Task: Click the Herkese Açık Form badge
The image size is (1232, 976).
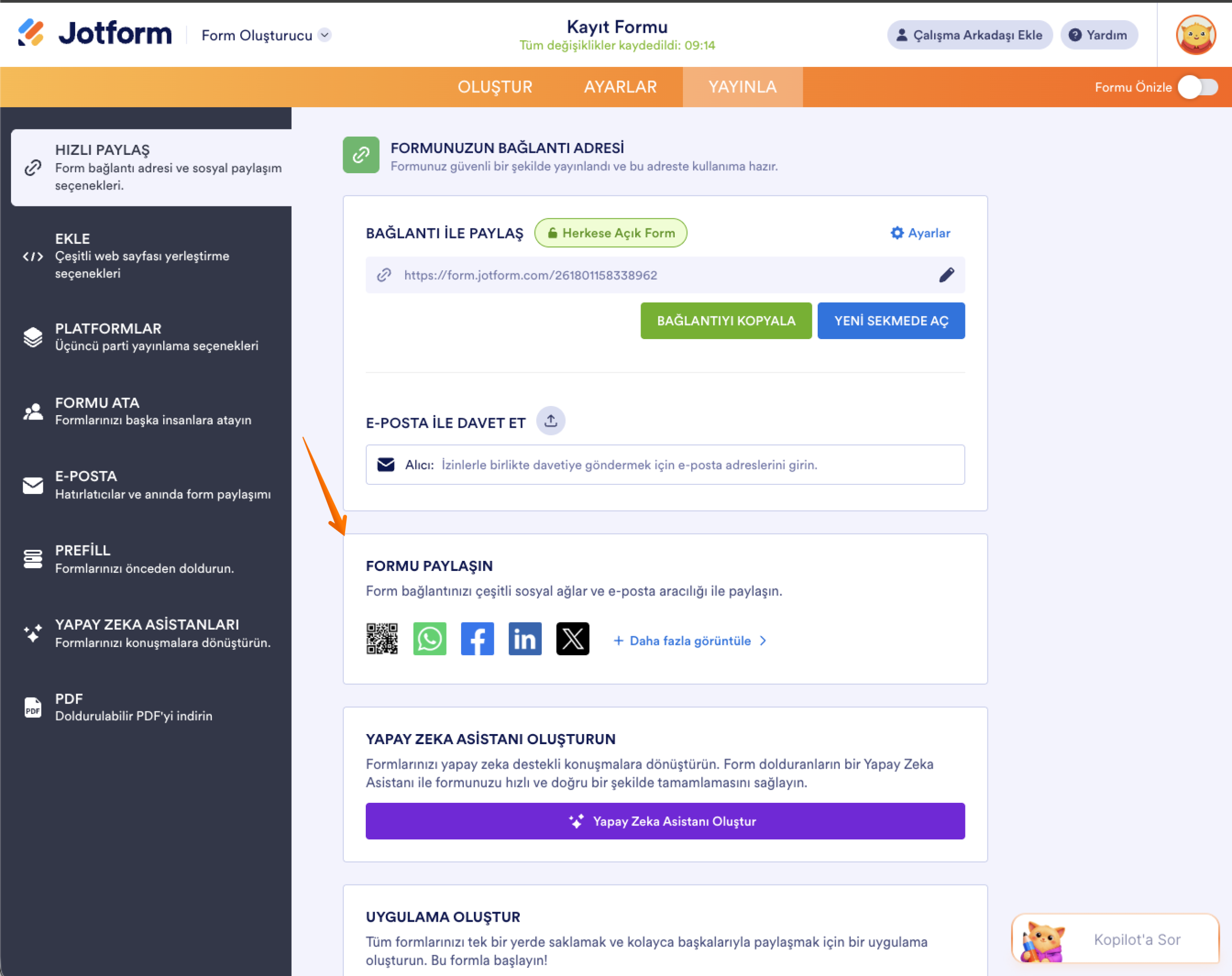Action: 610,233
